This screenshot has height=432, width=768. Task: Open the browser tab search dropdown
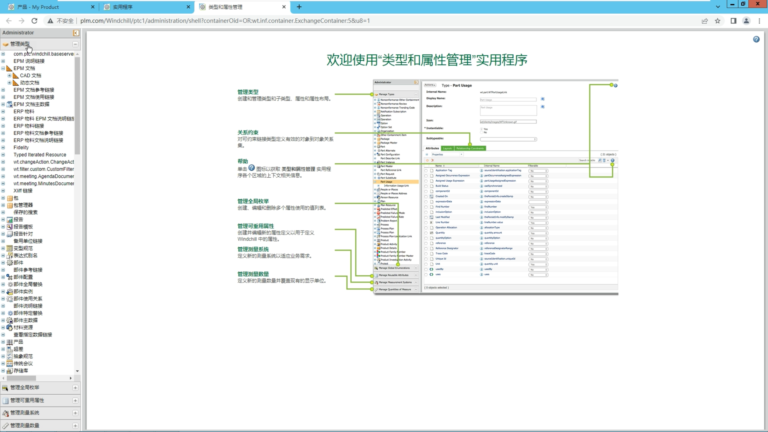[718, 7]
